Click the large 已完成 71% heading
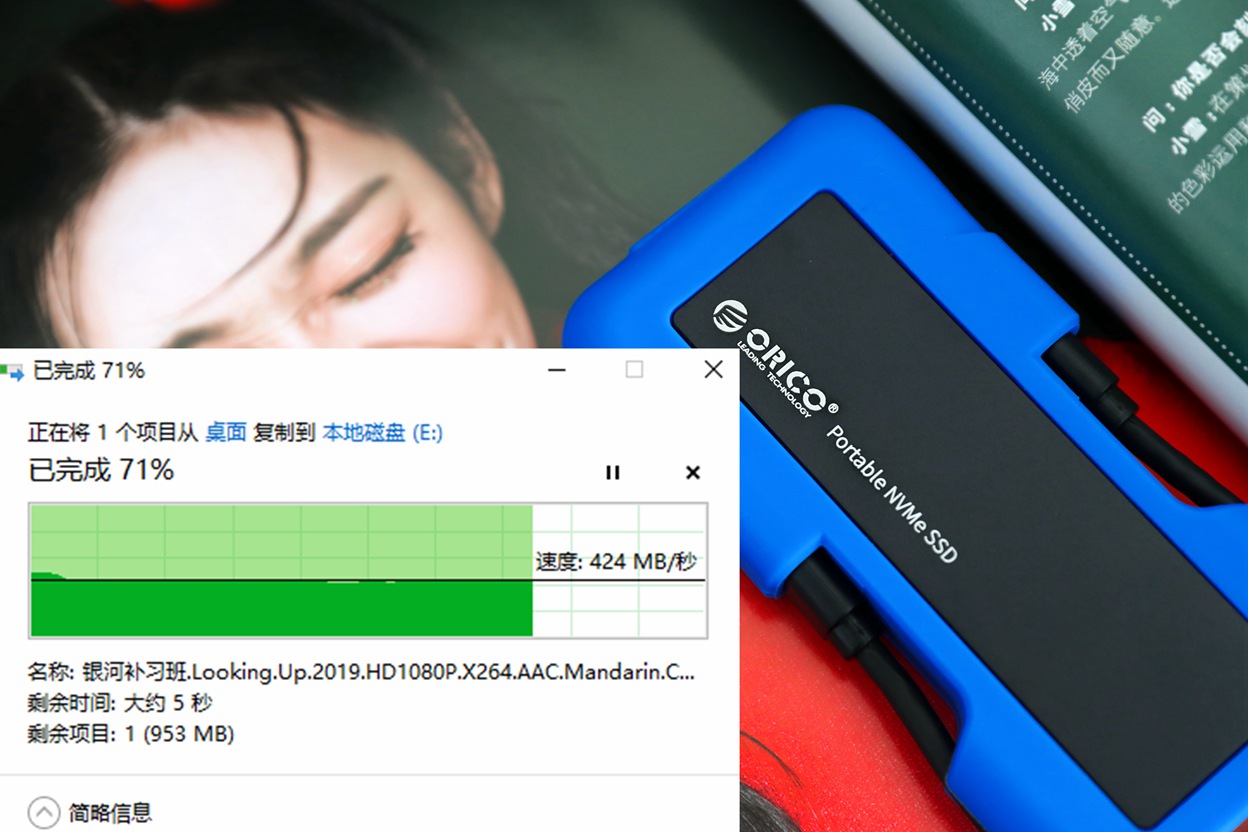 coord(101,469)
